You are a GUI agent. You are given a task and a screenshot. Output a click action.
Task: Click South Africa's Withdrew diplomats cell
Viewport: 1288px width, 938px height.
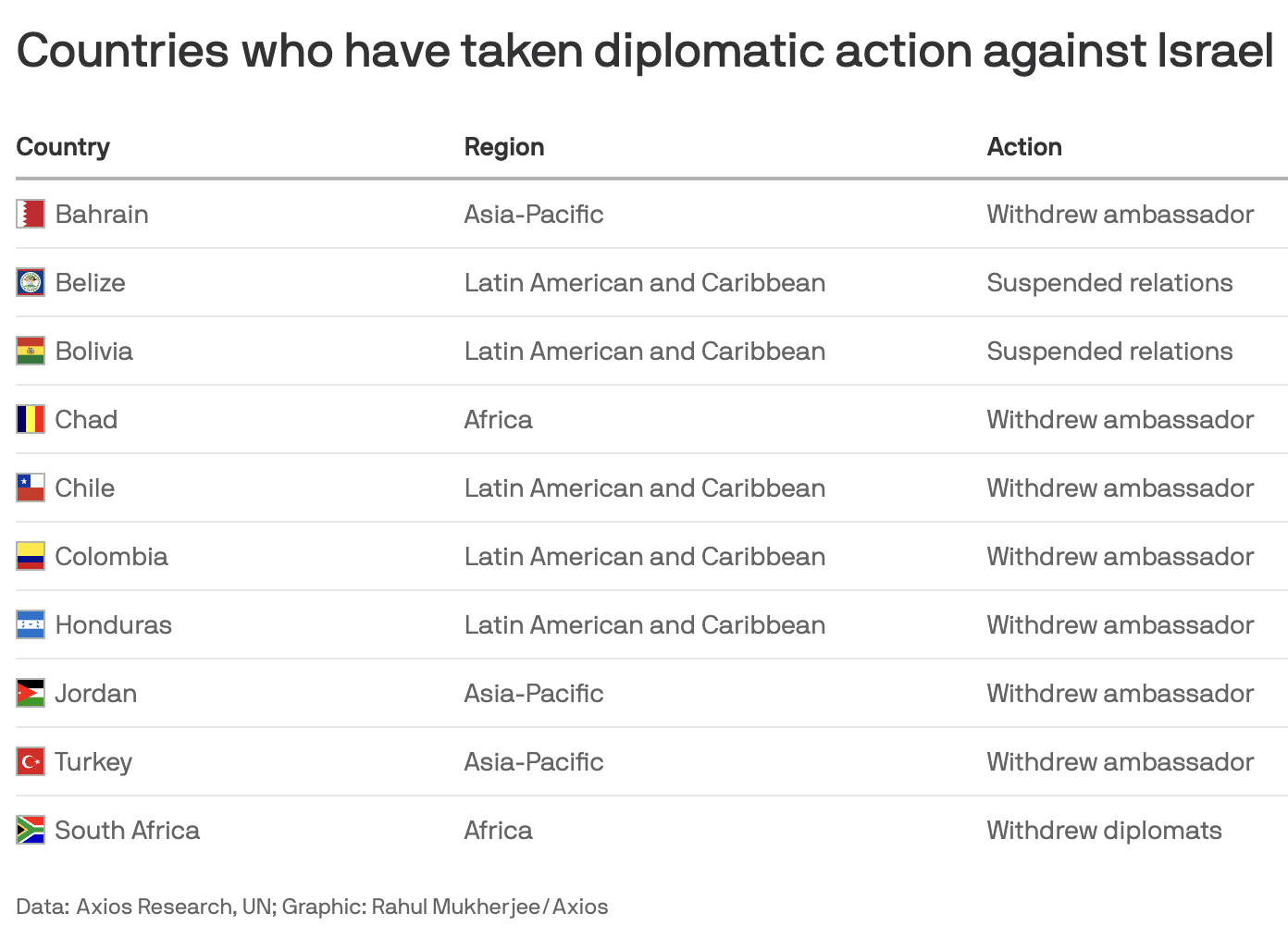tap(1104, 831)
